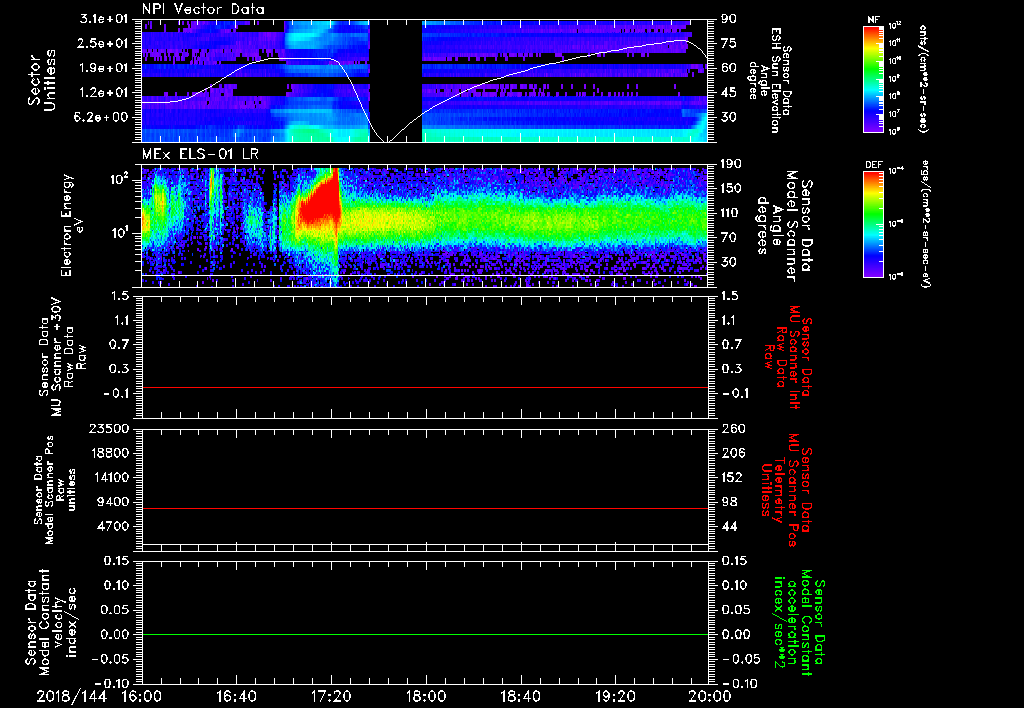Click the "17:20" time axis label
This screenshot has width=1024, height=708.
click(331, 696)
